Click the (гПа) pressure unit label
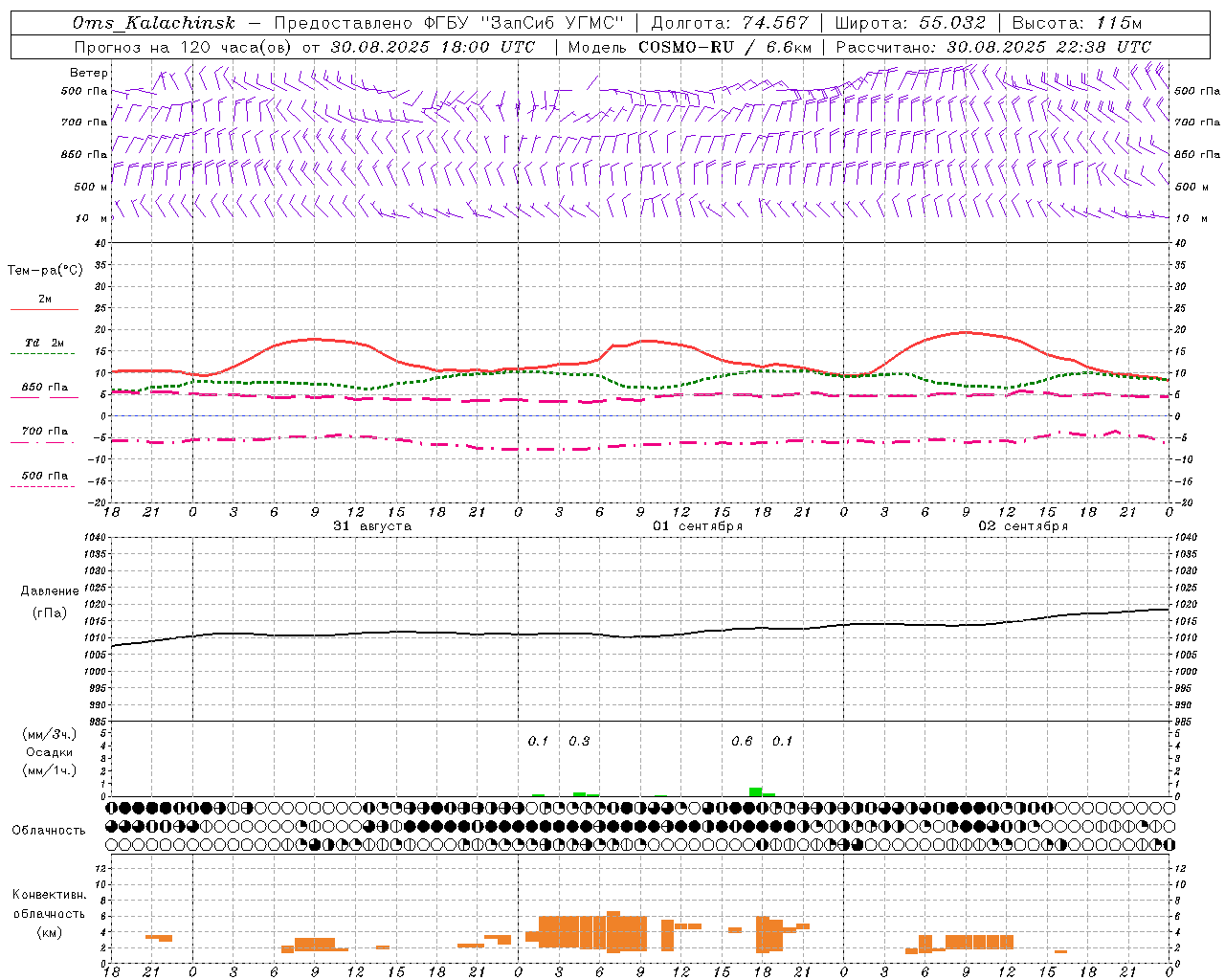 coord(50,613)
